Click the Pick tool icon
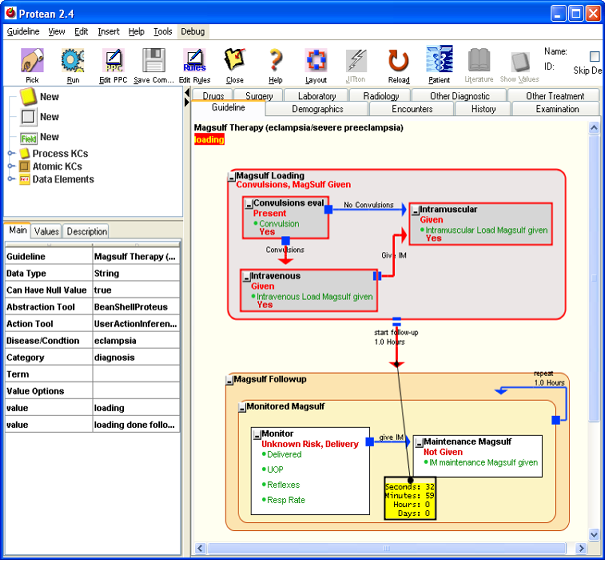Image resolution: width=606 pixels, height=561 pixels. point(32,60)
